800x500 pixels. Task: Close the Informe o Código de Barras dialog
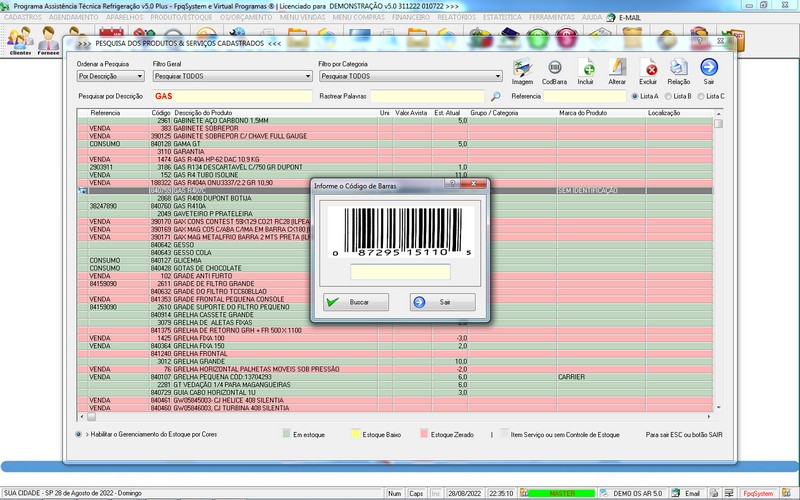pyautogui.click(x=473, y=184)
